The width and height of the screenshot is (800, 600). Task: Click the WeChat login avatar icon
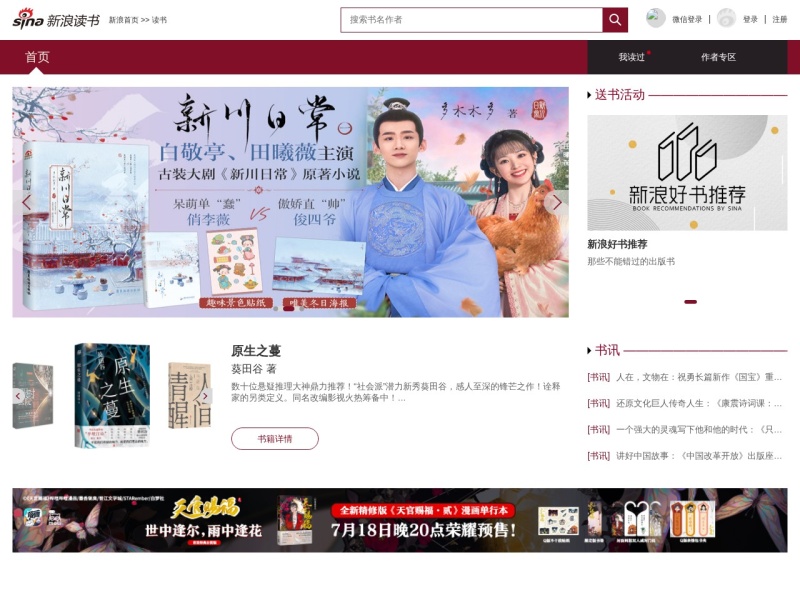[655, 18]
